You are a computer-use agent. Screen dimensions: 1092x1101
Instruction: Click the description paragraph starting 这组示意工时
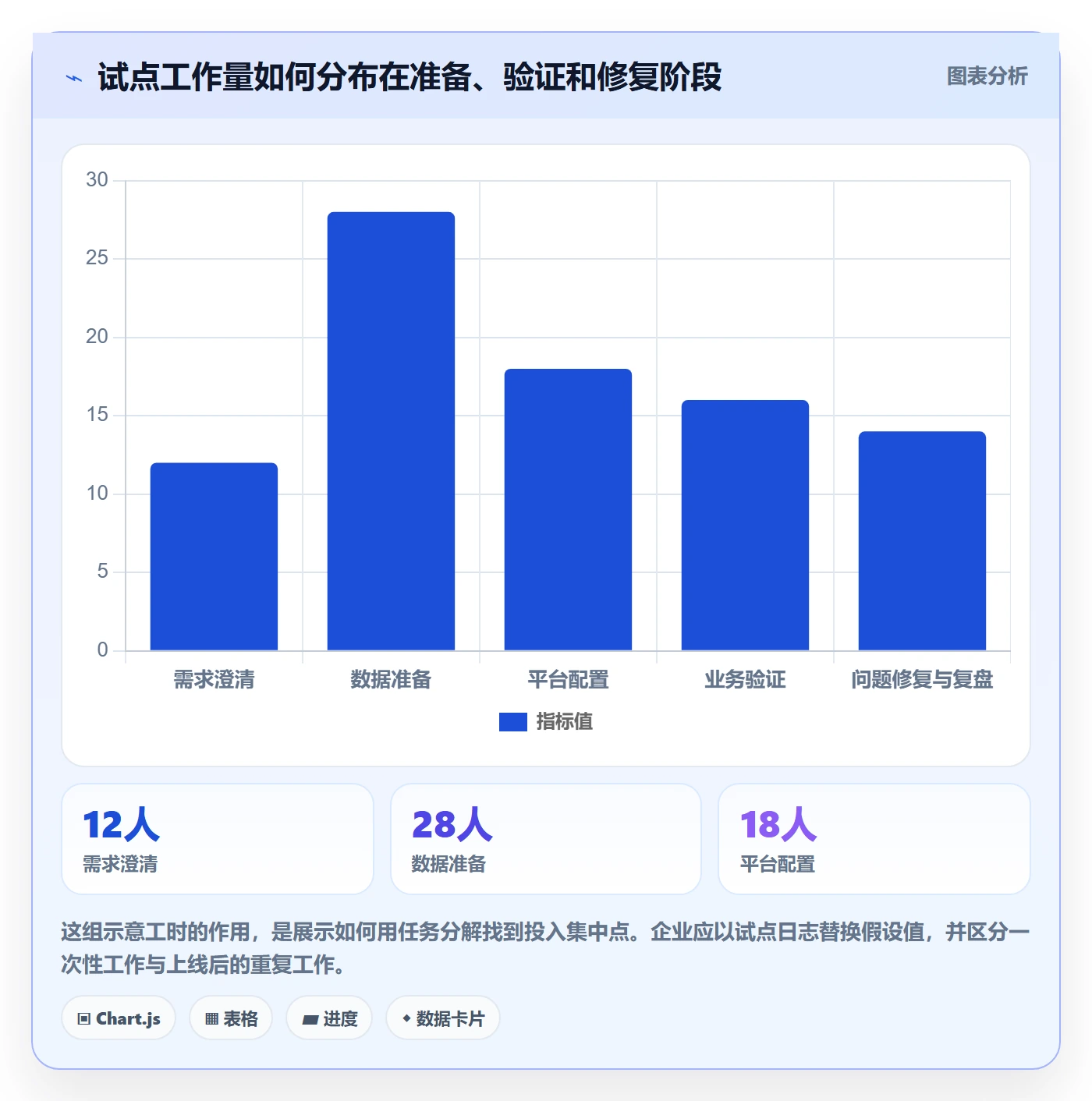[546, 948]
